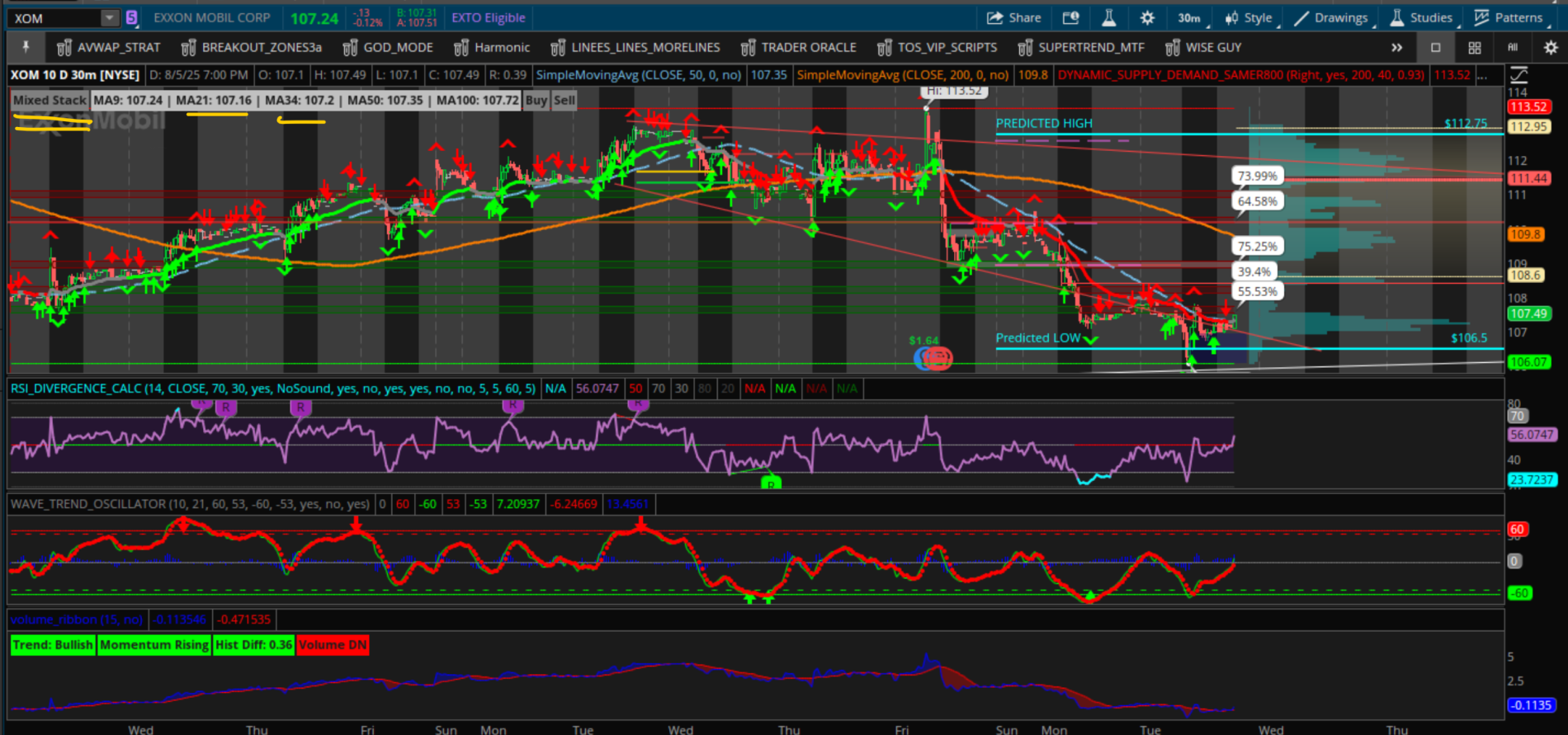Viewport: 1568px width, 735px height.
Task: Open the purple 5 symbol link selector
Action: tap(131, 17)
